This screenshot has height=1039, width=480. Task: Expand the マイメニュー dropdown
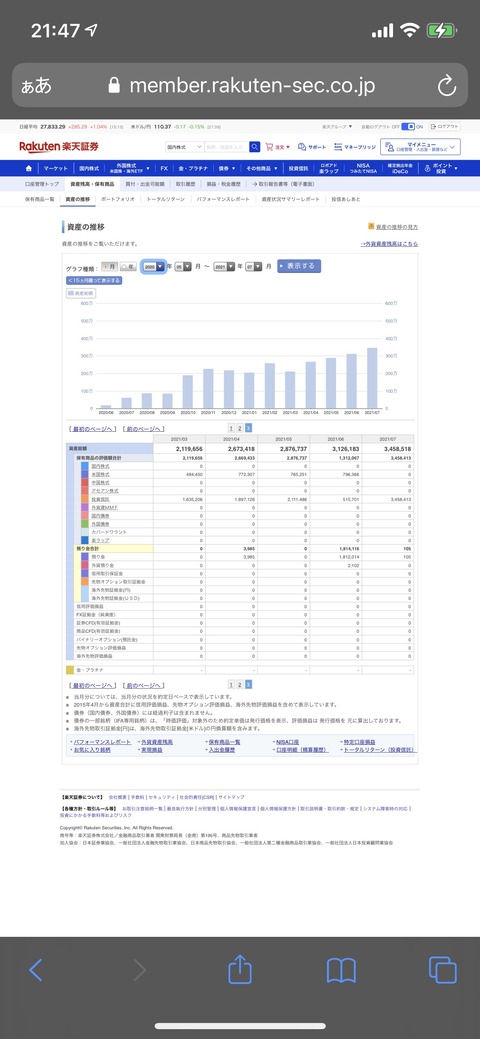[x=420, y=147]
